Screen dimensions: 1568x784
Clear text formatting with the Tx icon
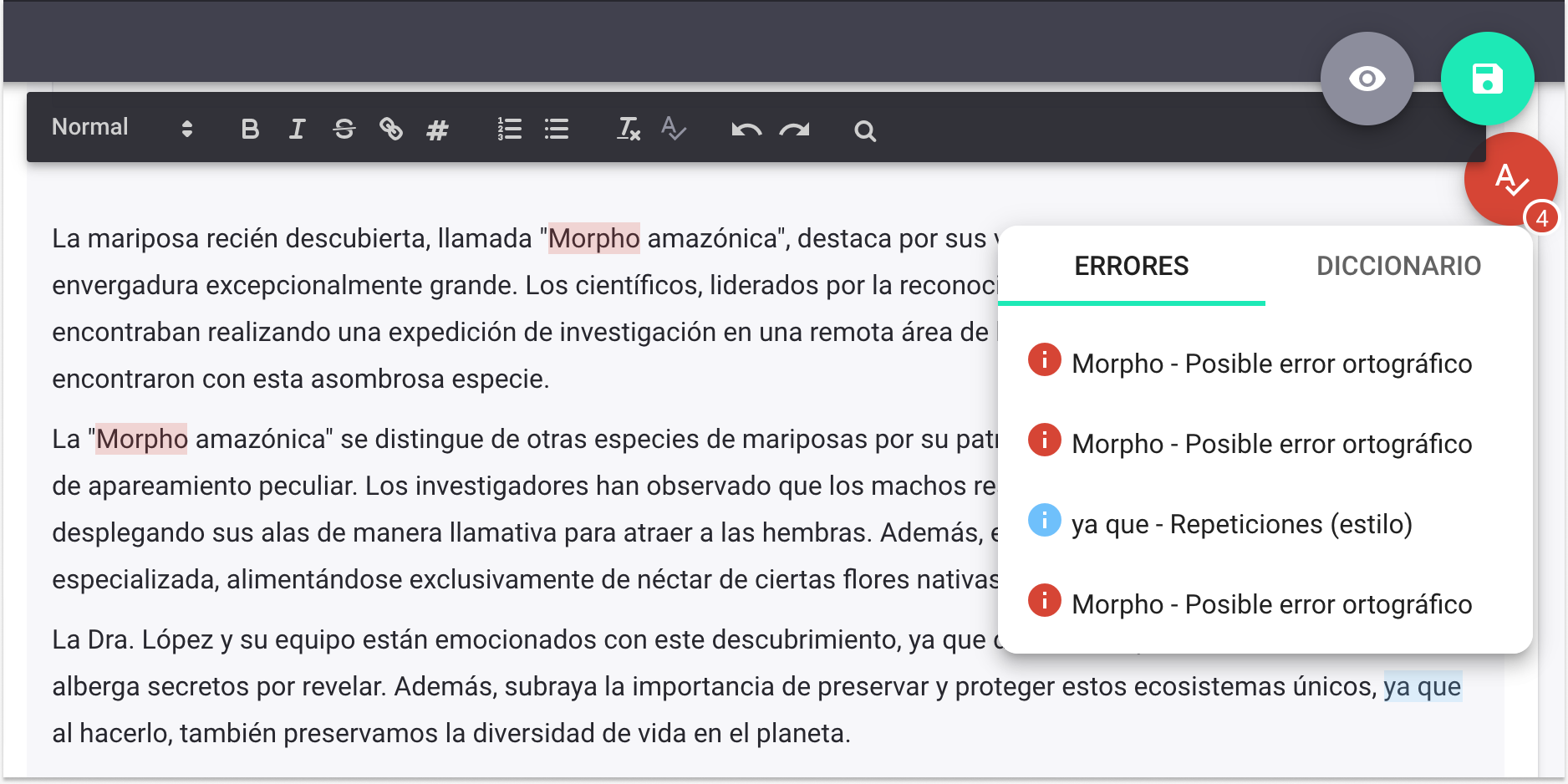pos(629,130)
